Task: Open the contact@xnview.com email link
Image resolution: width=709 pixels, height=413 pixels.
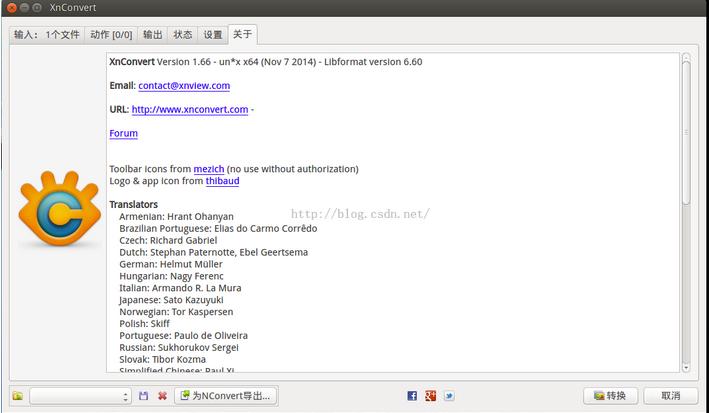Action: pyautogui.click(x=184, y=85)
